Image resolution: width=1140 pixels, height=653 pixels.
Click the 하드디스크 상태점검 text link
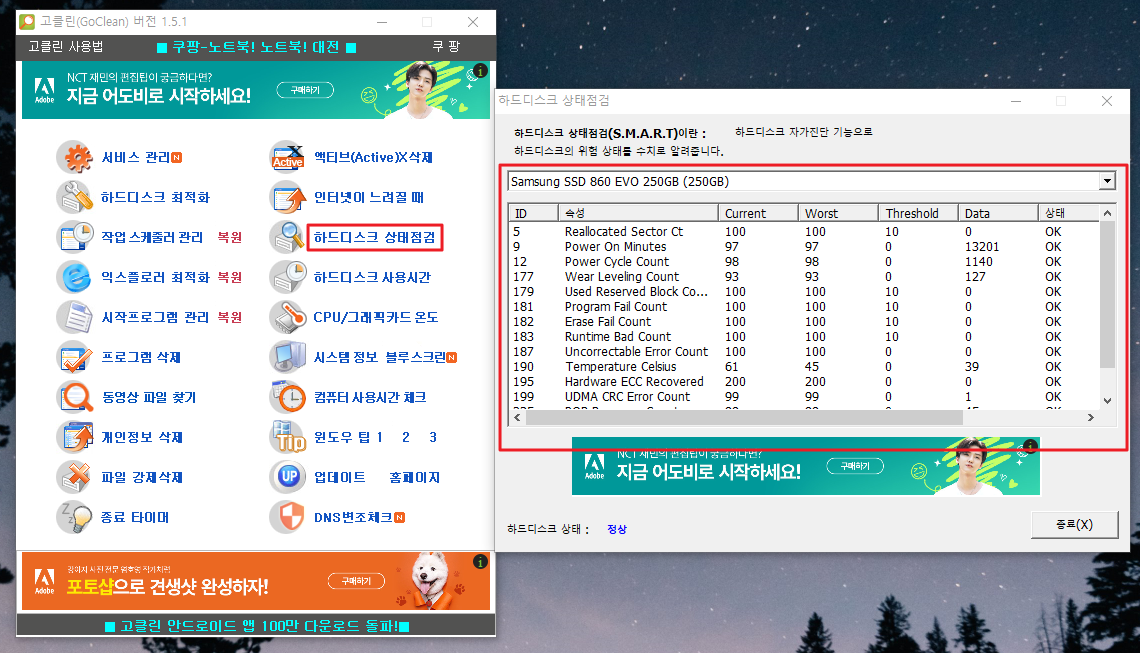(374, 237)
